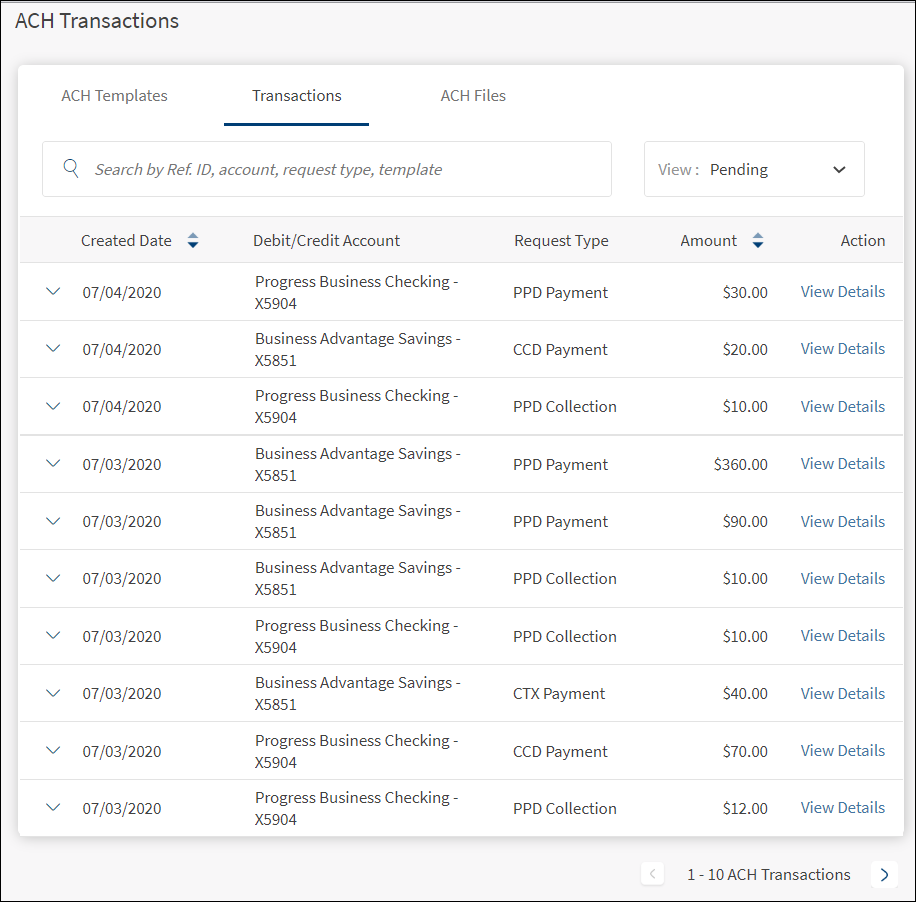Click the previous page arrow
The image size is (916, 902).
point(652,874)
